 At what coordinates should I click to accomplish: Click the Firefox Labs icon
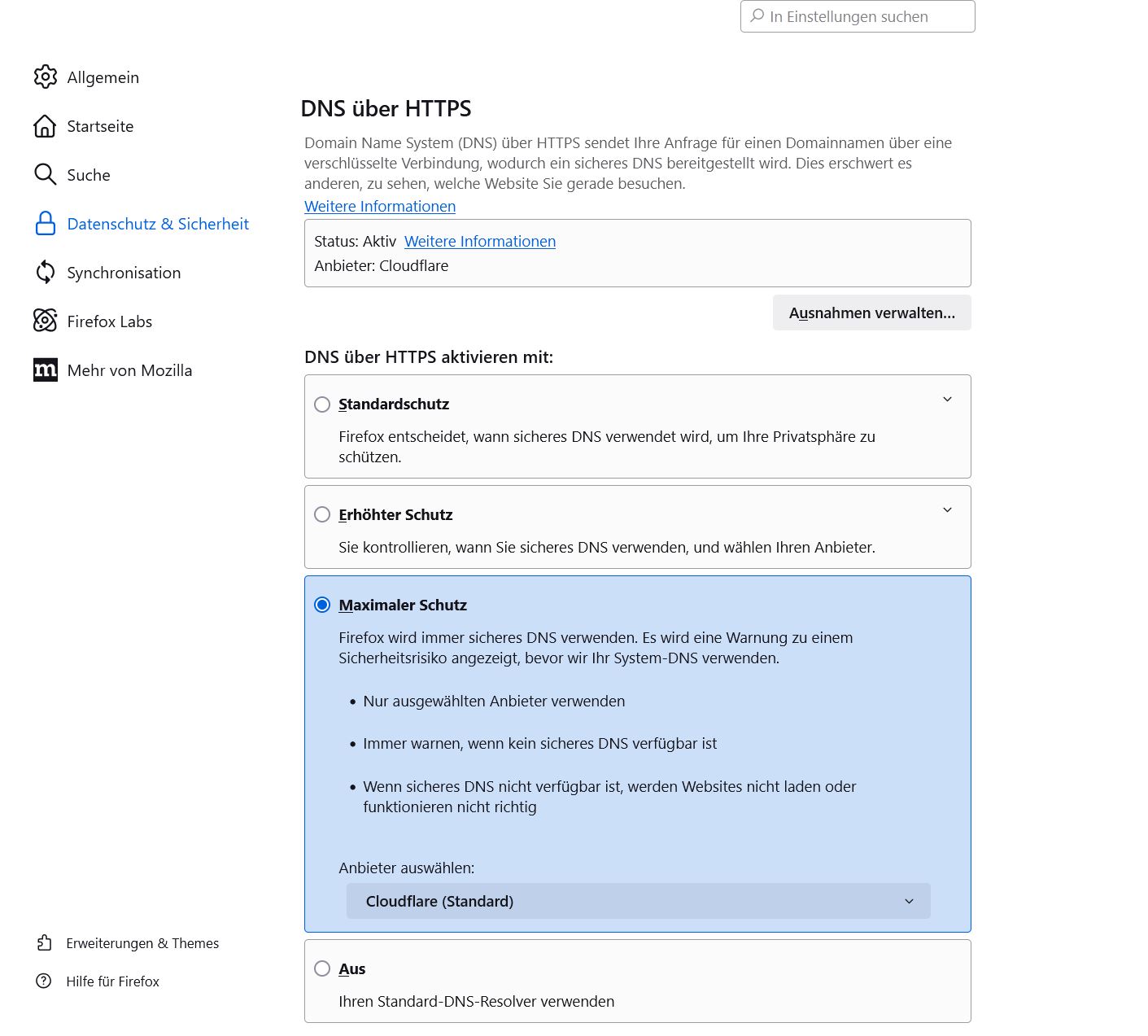(45, 321)
